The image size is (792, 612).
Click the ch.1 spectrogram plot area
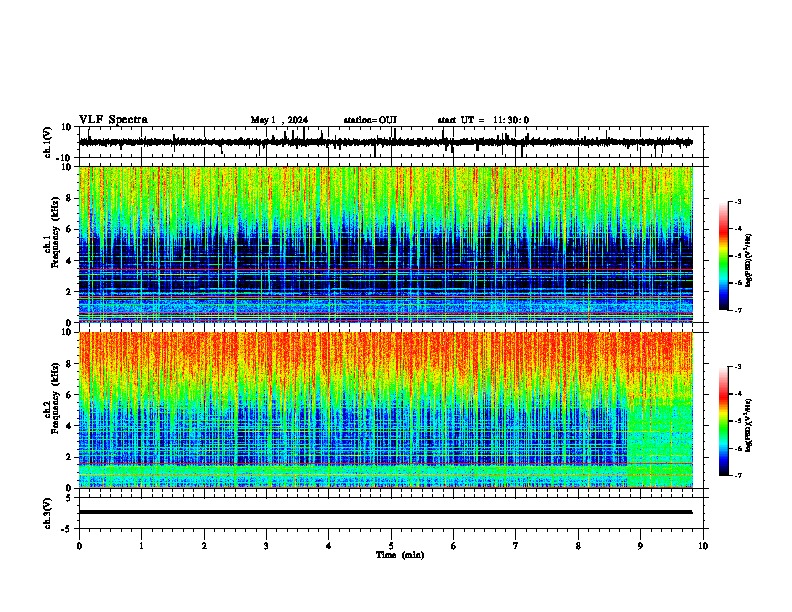(x=385, y=244)
